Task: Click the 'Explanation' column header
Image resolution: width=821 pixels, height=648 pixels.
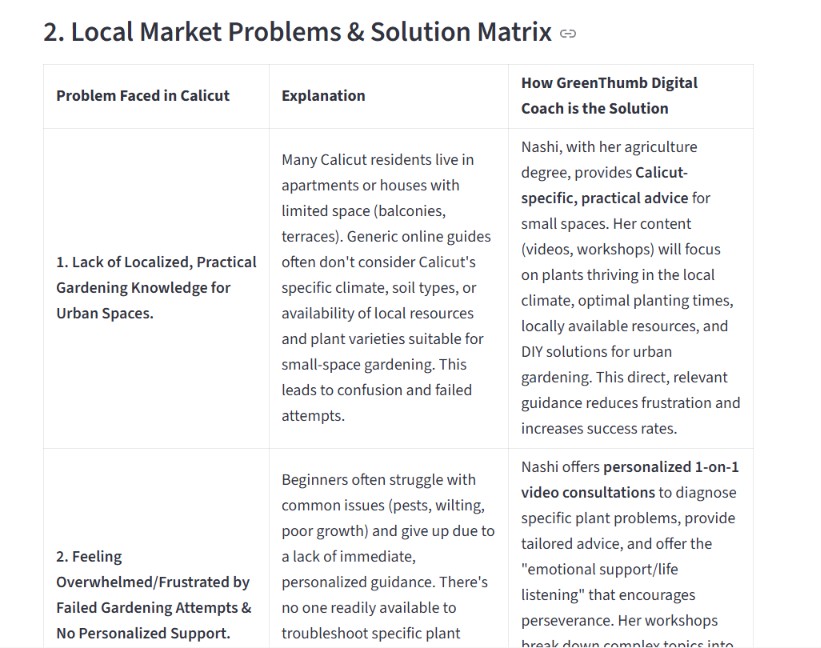Action: click(x=323, y=96)
